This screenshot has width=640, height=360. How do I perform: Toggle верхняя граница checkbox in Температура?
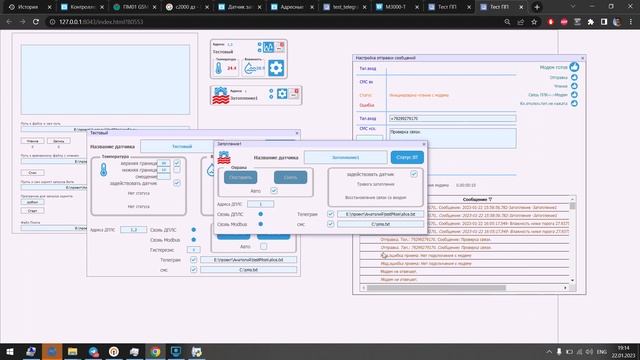pyautogui.click(x=177, y=163)
